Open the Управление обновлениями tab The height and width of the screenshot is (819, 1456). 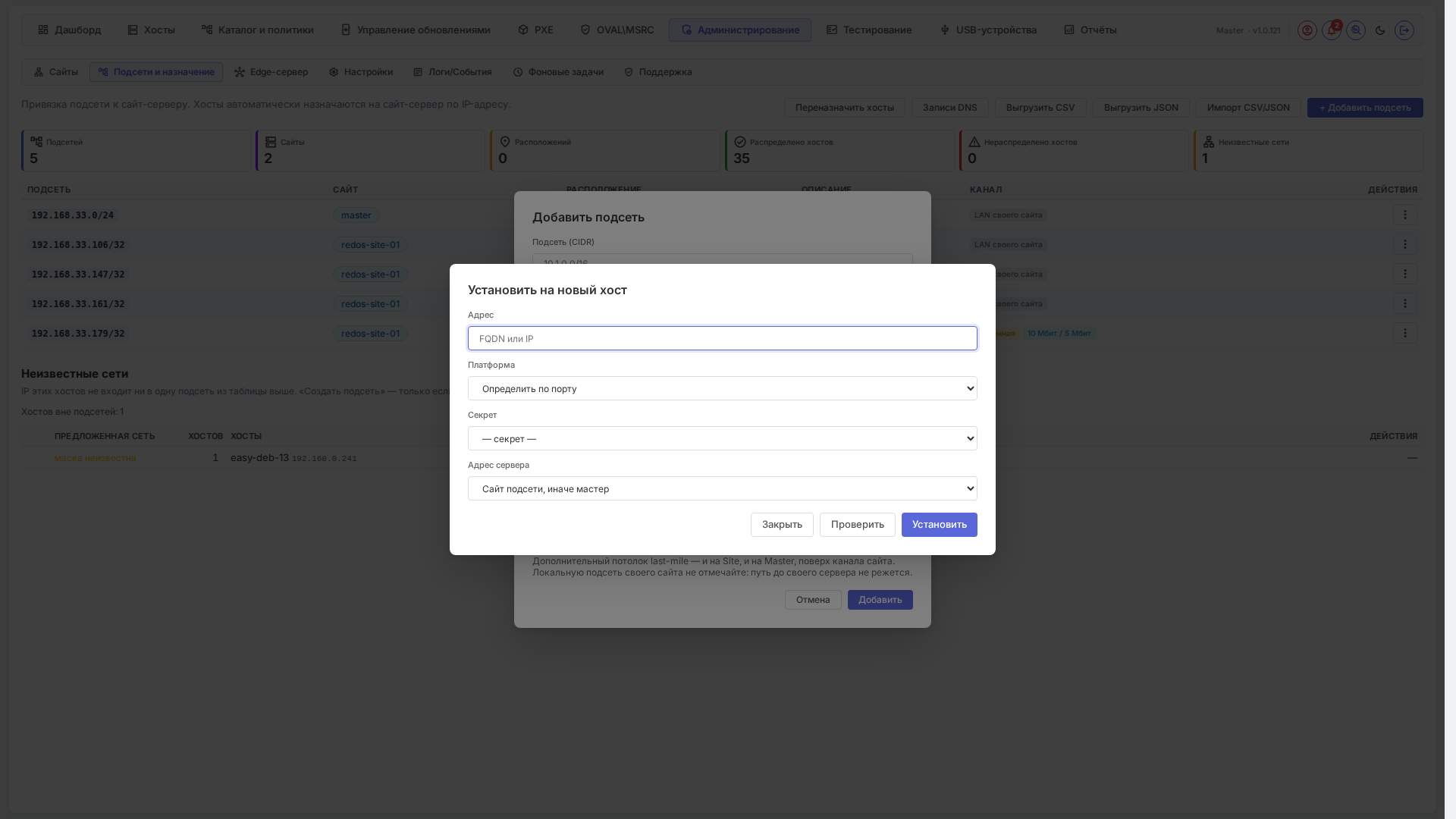click(x=416, y=30)
